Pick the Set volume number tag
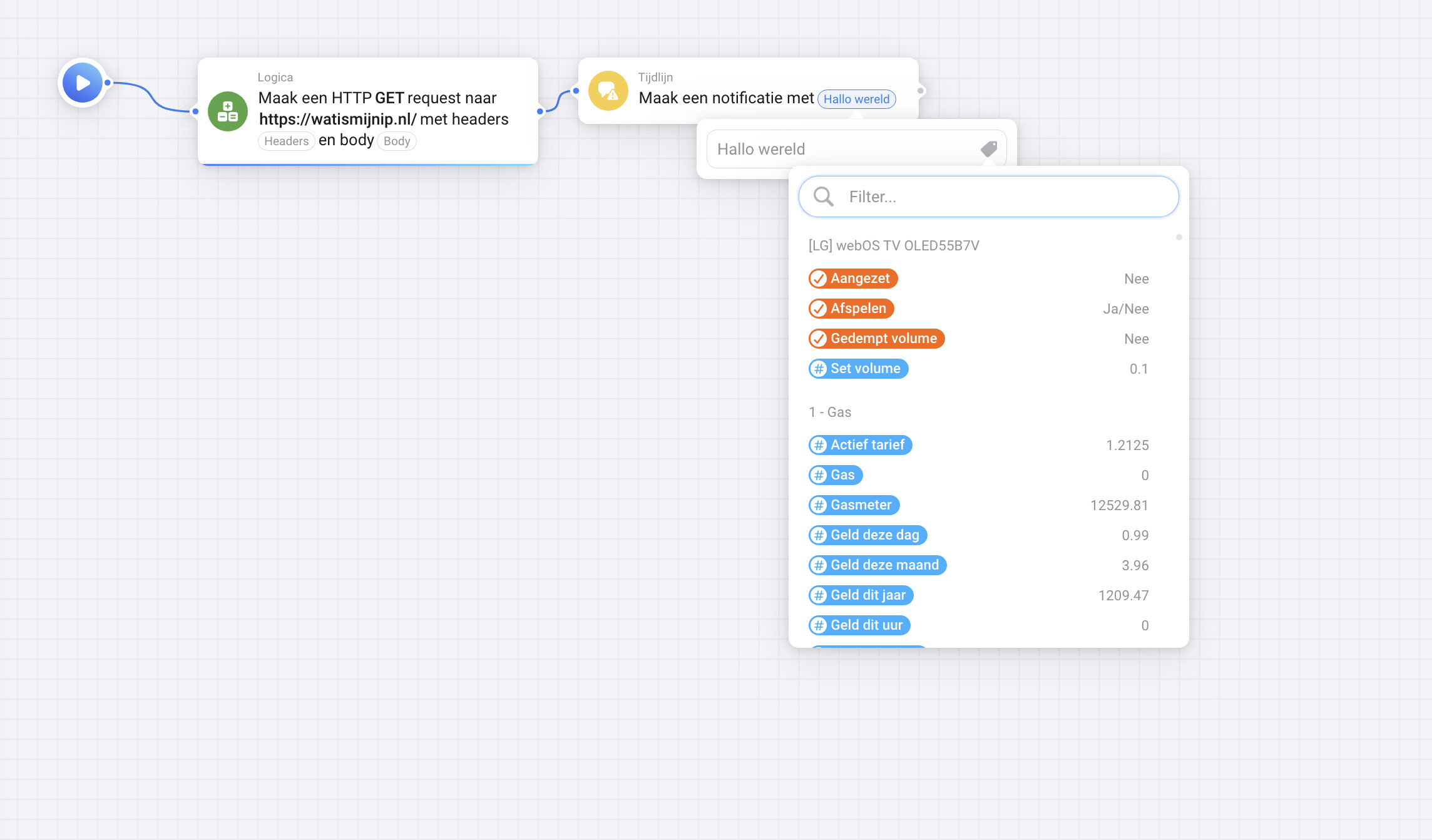 click(x=858, y=369)
